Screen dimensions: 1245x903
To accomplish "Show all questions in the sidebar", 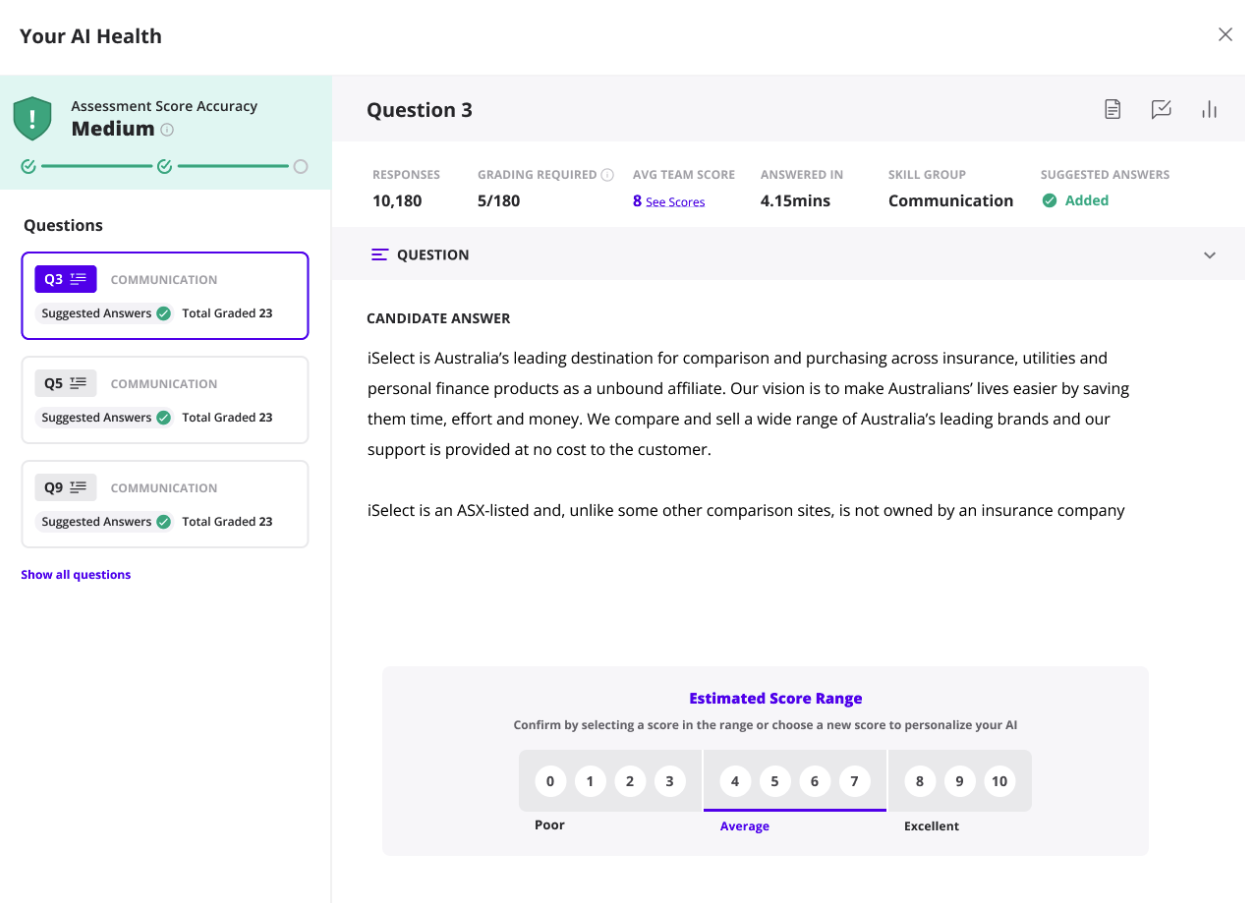I will pos(76,575).
